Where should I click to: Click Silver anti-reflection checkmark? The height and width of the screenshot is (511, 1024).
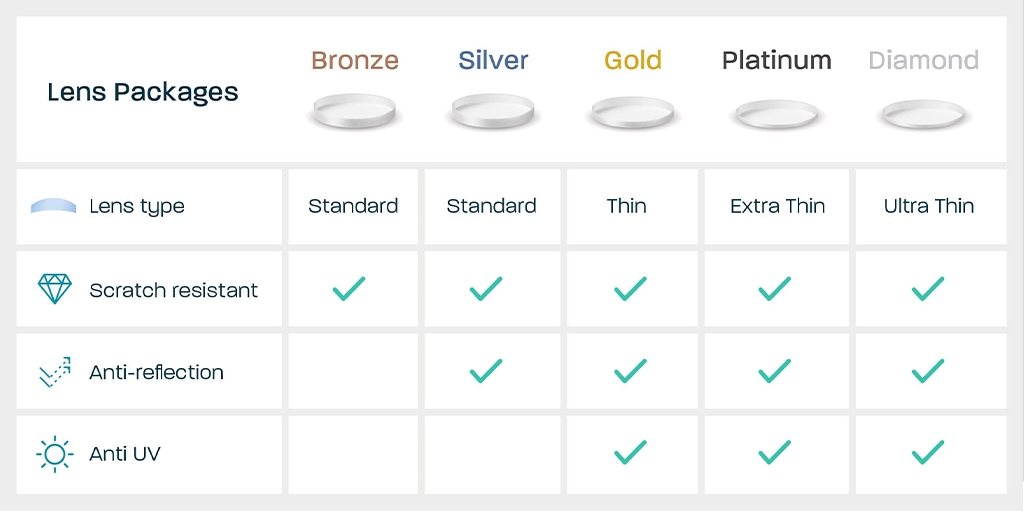point(486,371)
